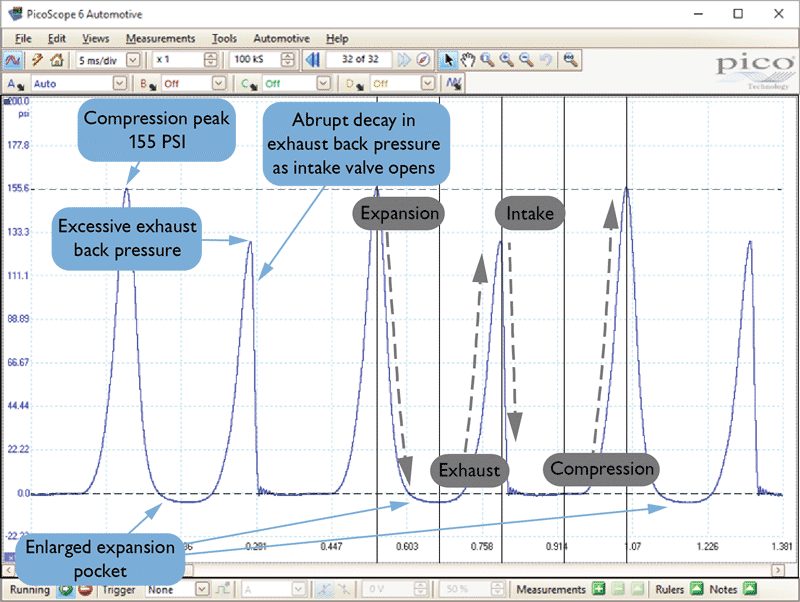Image resolution: width=800 pixels, height=602 pixels.
Task: Adjust the 50 % pre-trigger stepper
Action: pyautogui.click(x=497, y=589)
